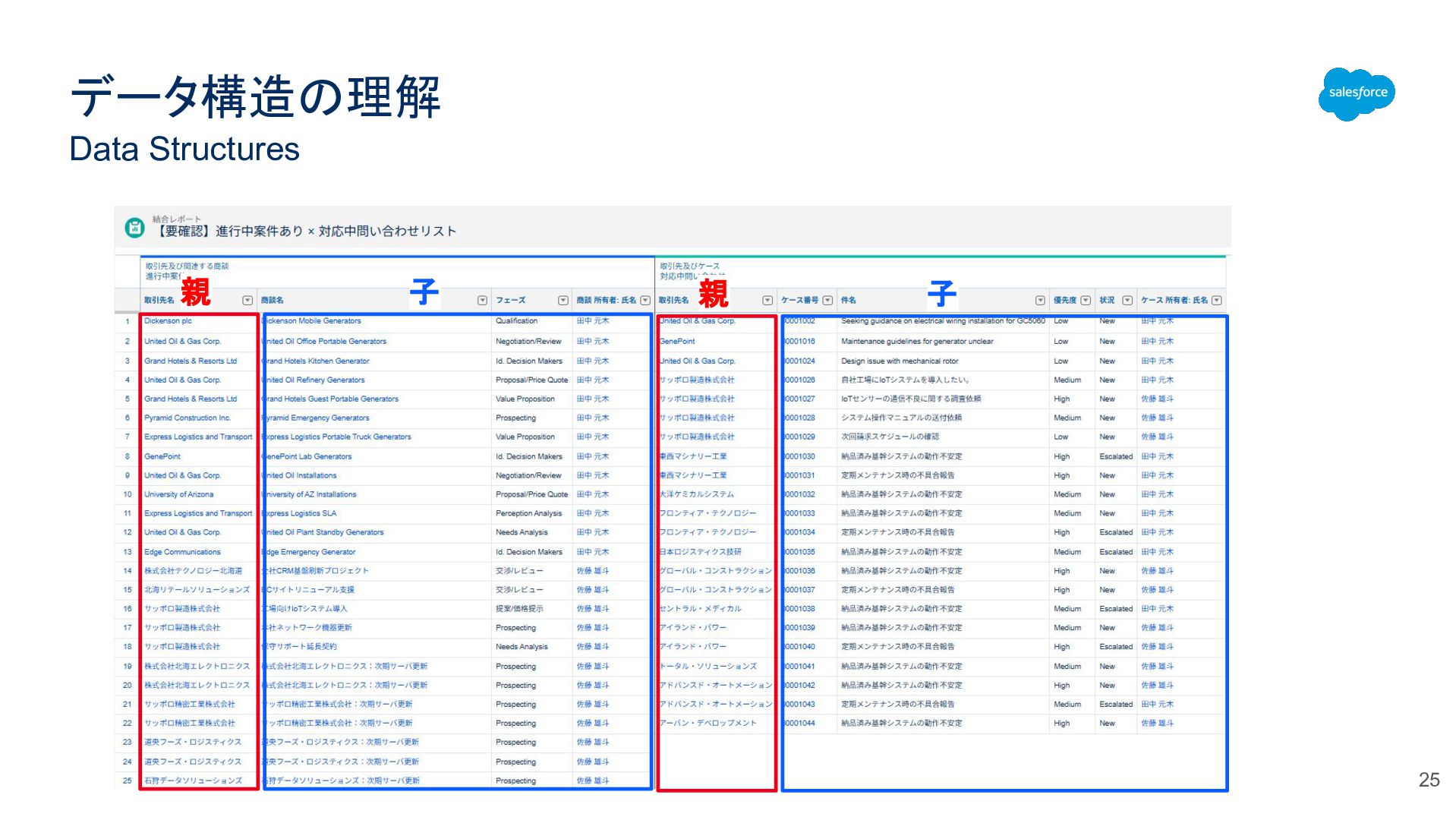
Task: Select the 提案/価格提示 phase cell
Action: [519, 609]
